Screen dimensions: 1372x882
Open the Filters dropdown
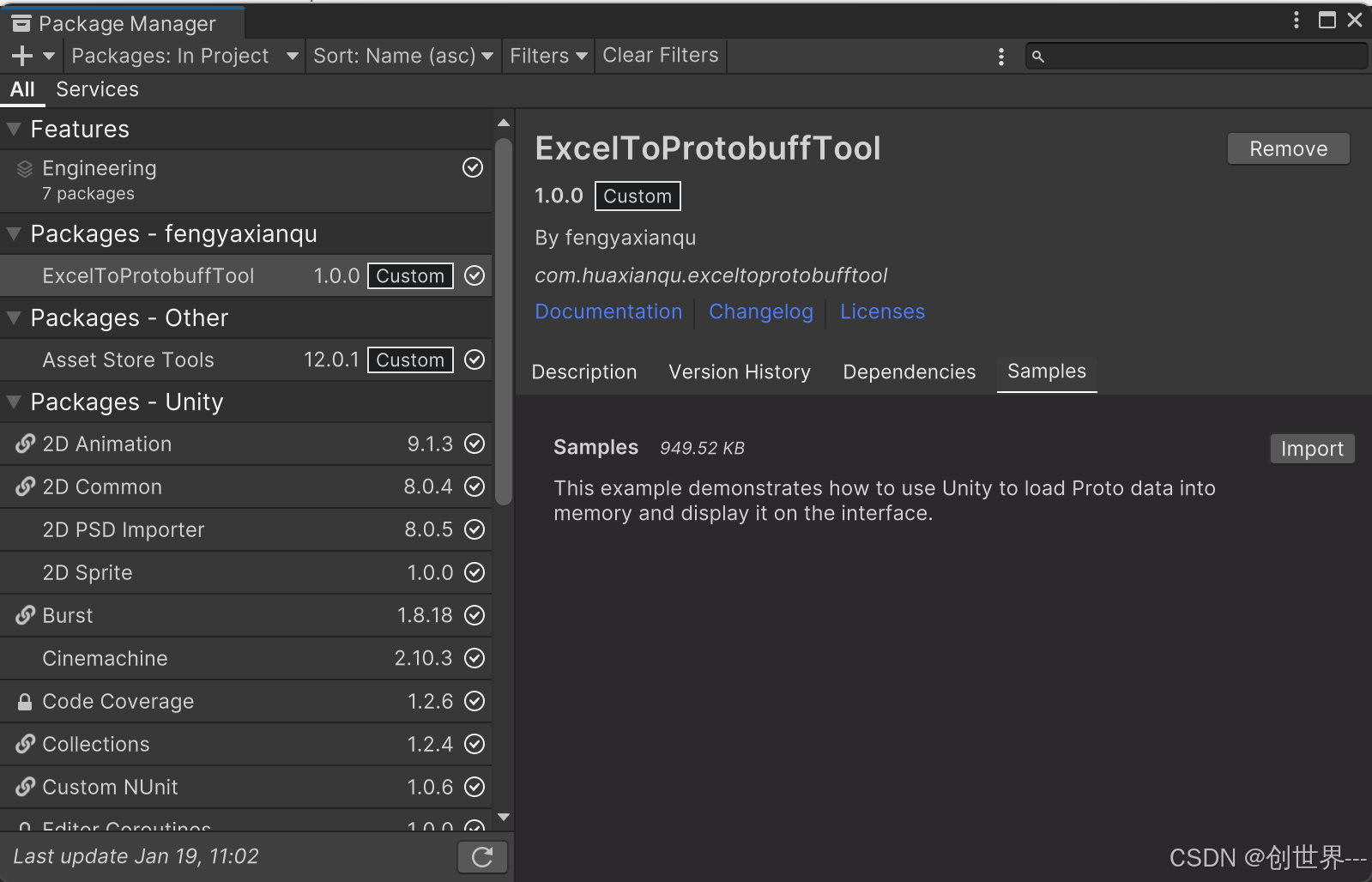[x=548, y=56]
